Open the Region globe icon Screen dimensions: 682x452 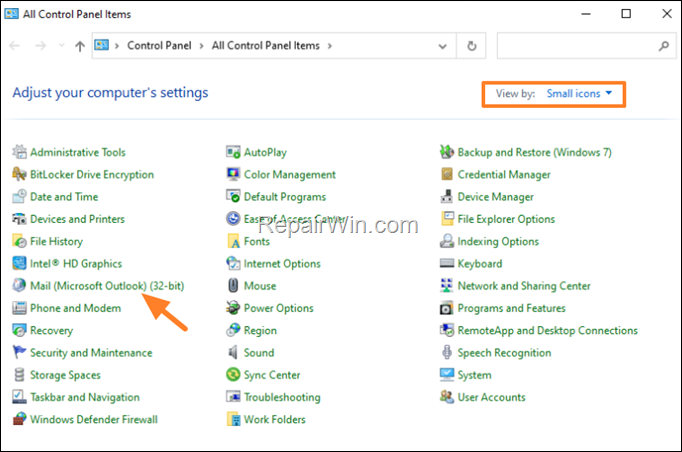(233, 330)
